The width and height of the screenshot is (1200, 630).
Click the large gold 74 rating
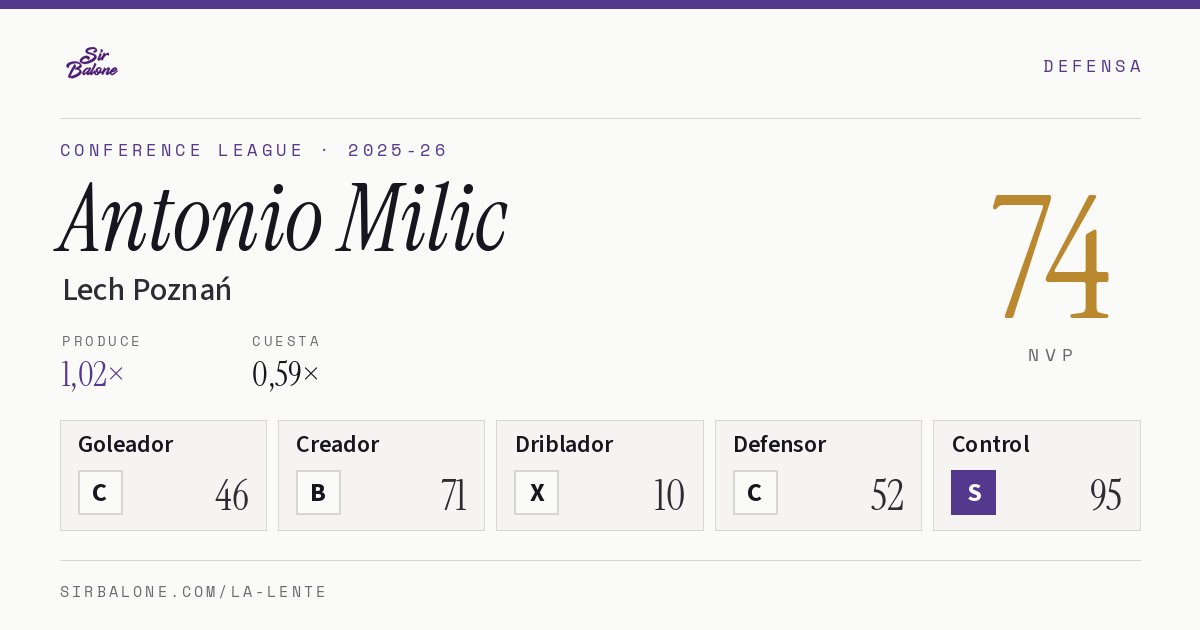(1050, 256)
